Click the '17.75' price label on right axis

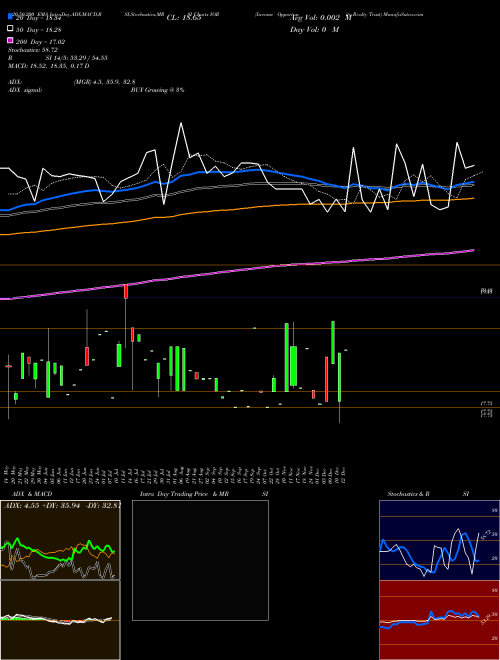pos(486,404)
